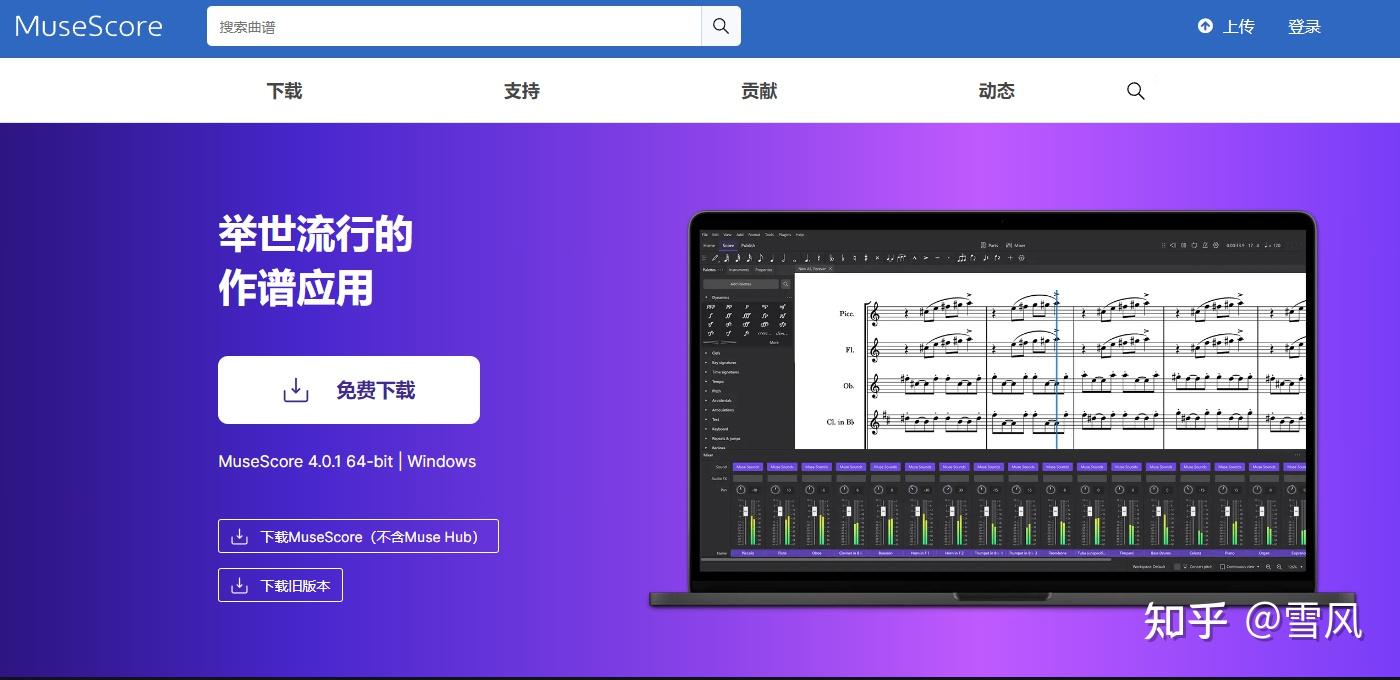Click the search magnifier in the 搜索曲谱 bar

pos(720,26)
